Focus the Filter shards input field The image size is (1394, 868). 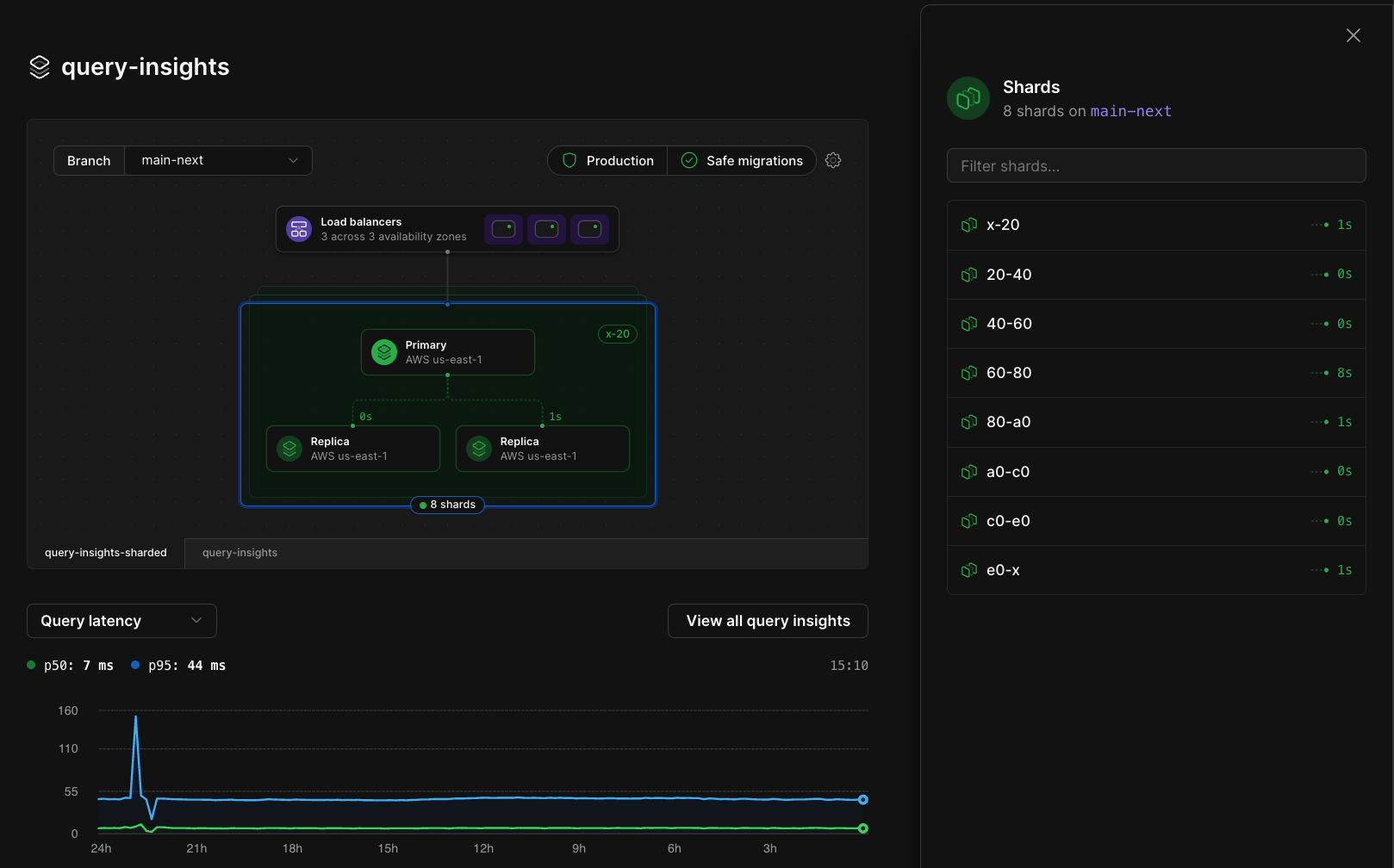(x=1156, y=165)
